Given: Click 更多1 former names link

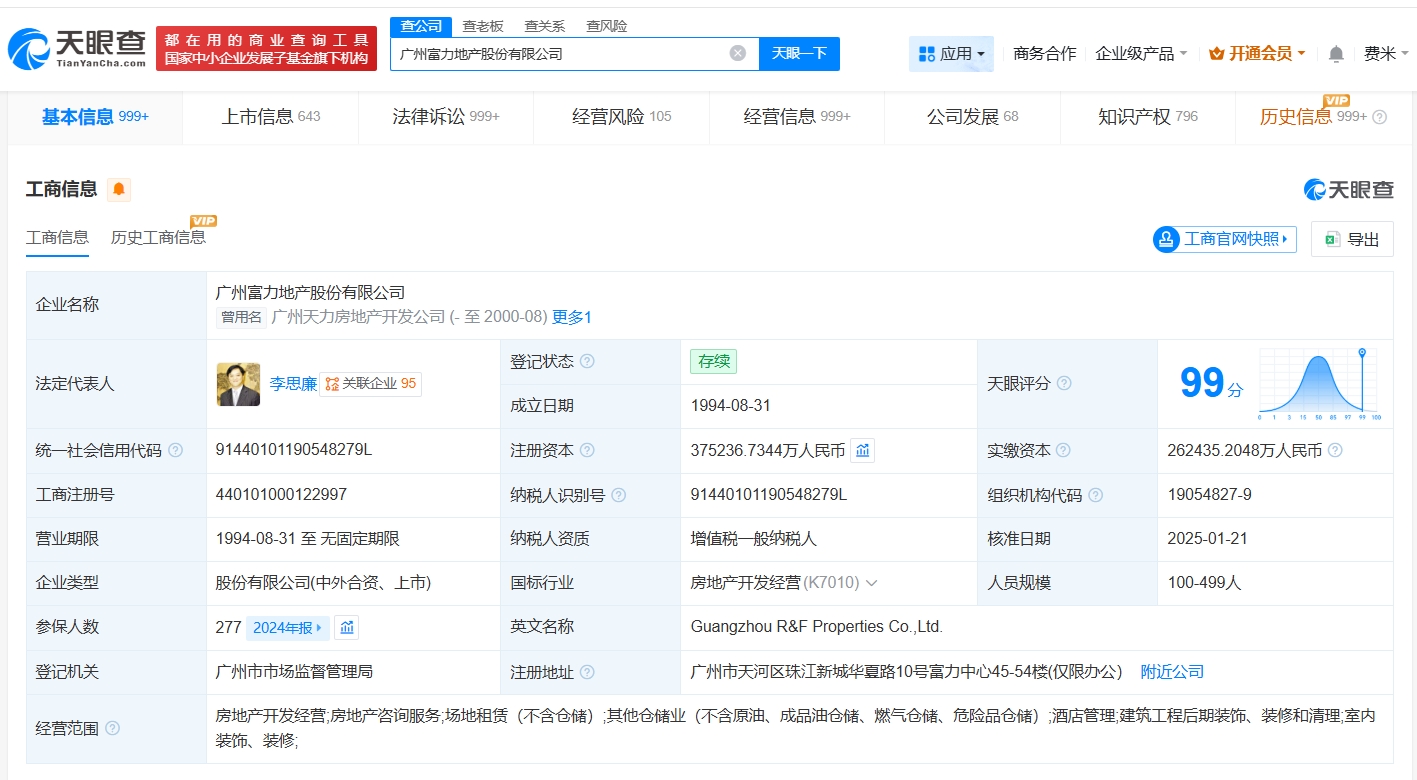Looking at the screenshot, I should coord(572,317).
